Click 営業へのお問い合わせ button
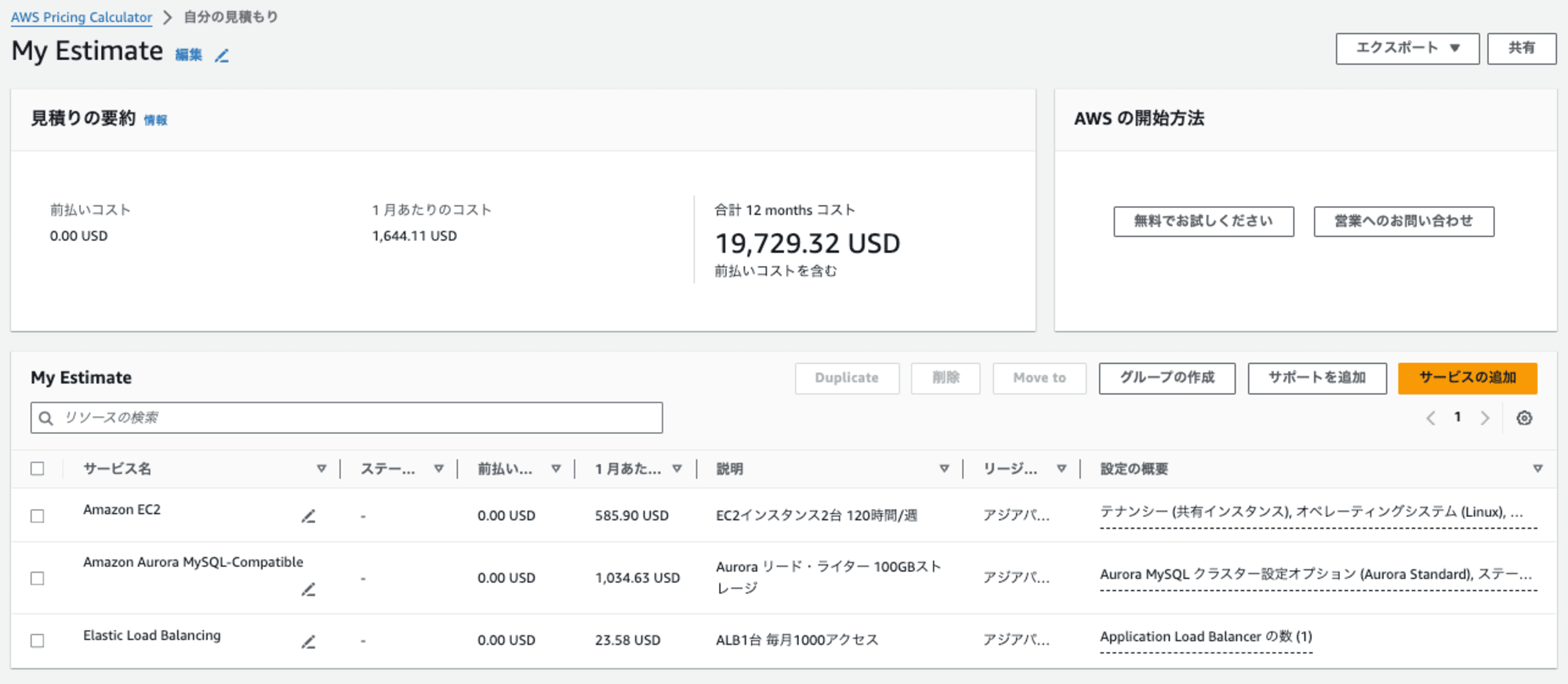This screenshot has height=684, width=1568. click(1403, 221)
